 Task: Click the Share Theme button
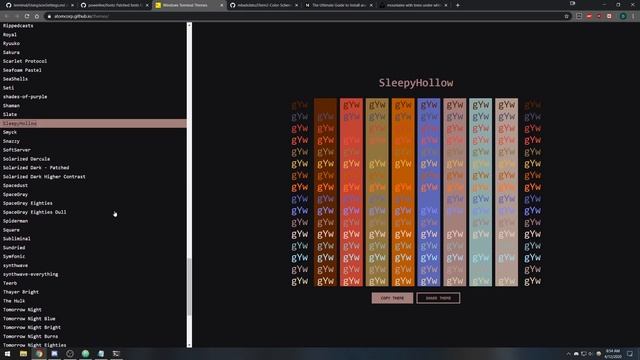(438, 298)
